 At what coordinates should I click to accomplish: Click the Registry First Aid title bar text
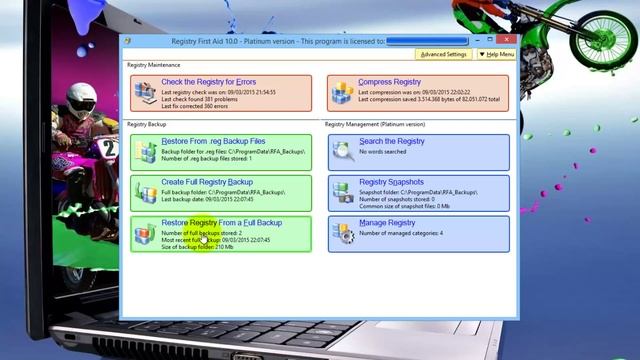[278, 41]
